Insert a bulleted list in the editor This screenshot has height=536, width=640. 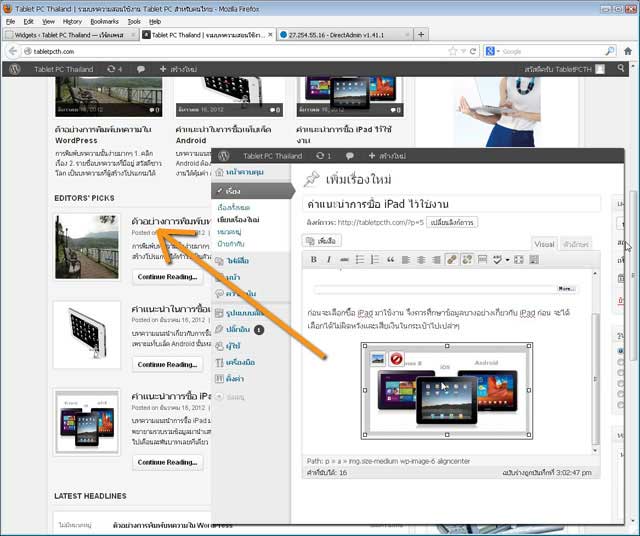(360, 259)
